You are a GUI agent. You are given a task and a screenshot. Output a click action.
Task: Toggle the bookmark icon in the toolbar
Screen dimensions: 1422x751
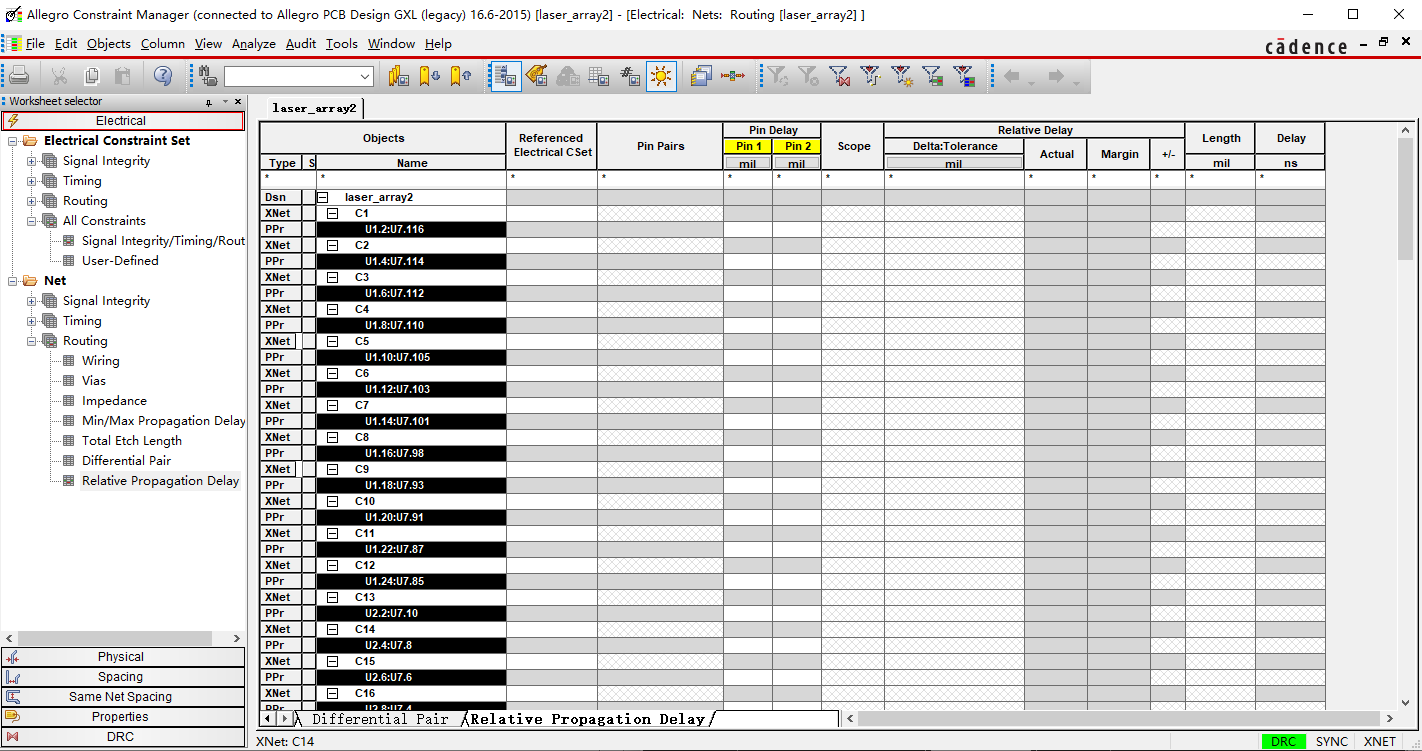pos(399,76)
